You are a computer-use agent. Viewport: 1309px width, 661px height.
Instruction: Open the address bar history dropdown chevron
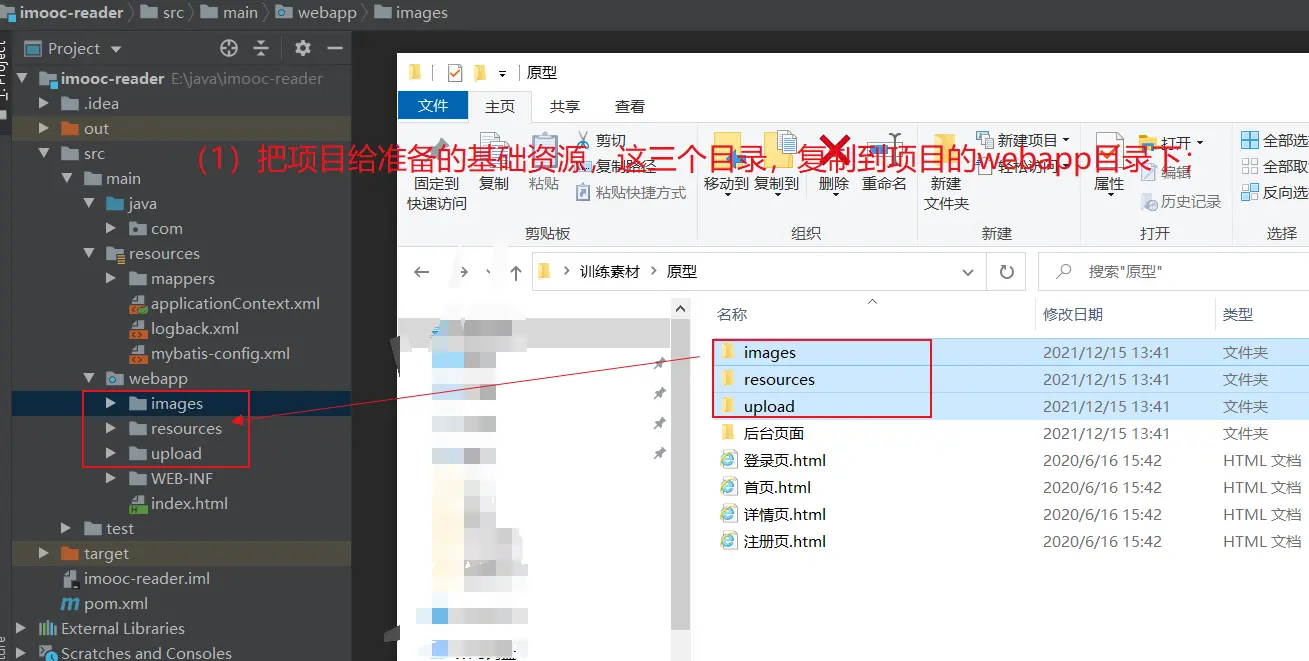coord(967,271)
